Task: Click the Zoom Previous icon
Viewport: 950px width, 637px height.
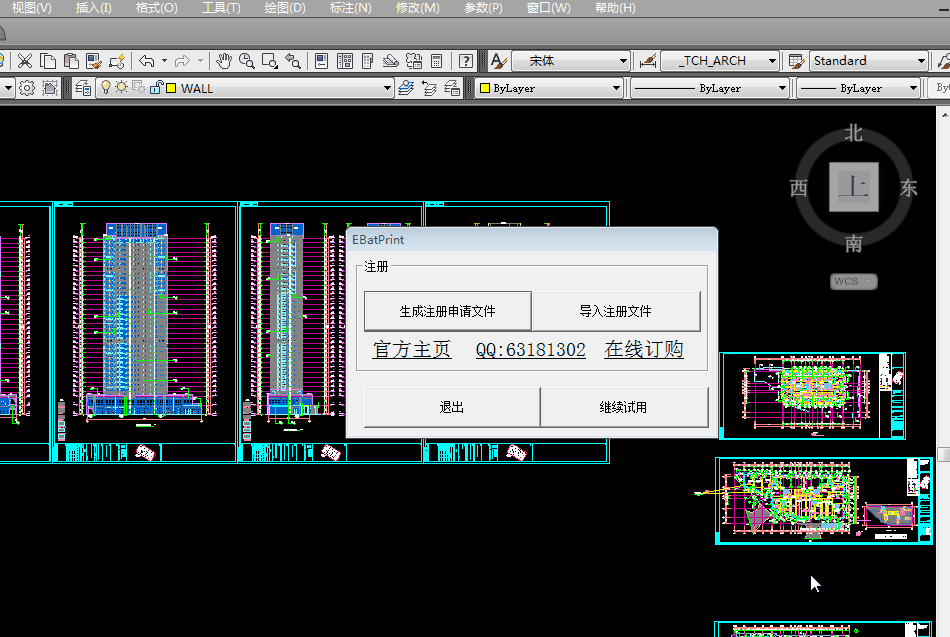Action: (x=293, y=61)
